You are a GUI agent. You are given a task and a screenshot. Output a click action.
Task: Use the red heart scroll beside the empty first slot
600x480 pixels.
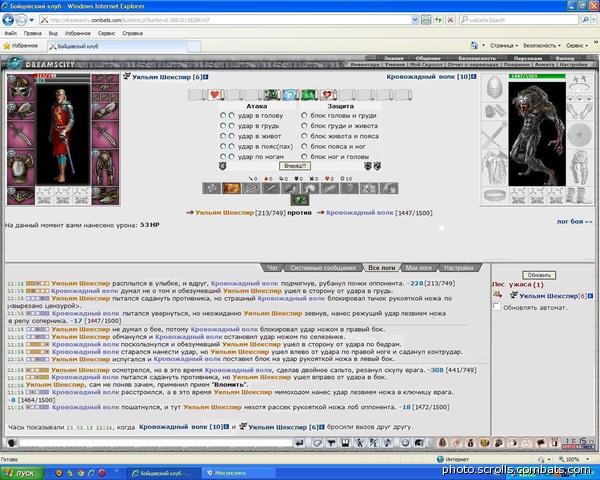[215, 95]
